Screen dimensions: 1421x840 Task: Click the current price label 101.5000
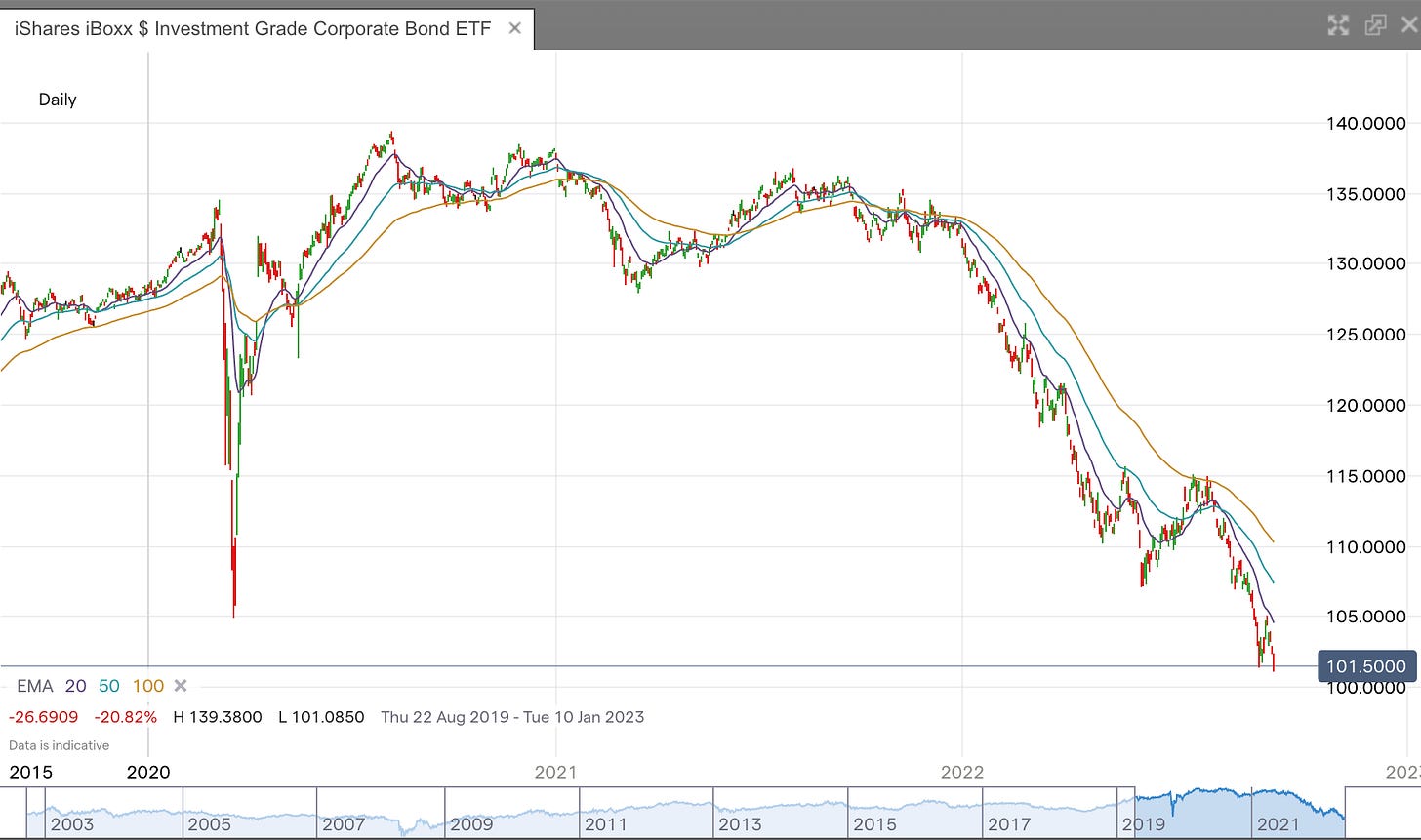pyautogui.click(x=1366, y=666)
